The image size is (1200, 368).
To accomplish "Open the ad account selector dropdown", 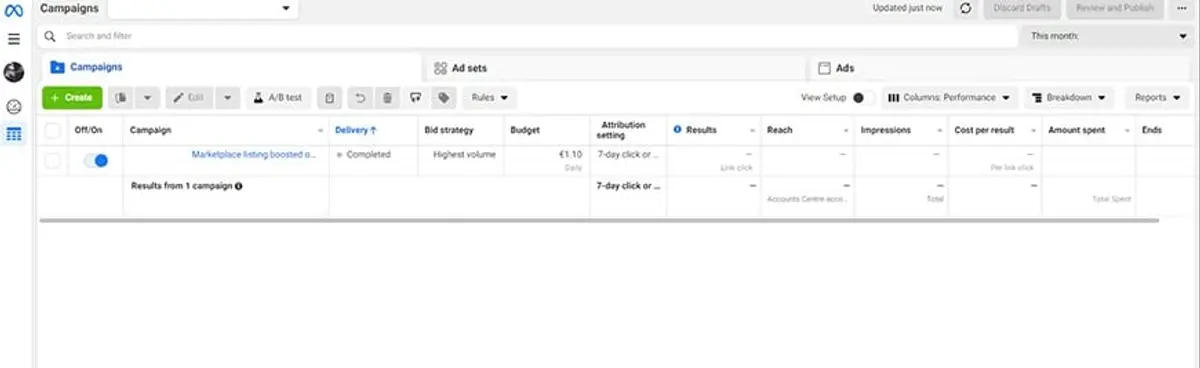I will point(202,8).
